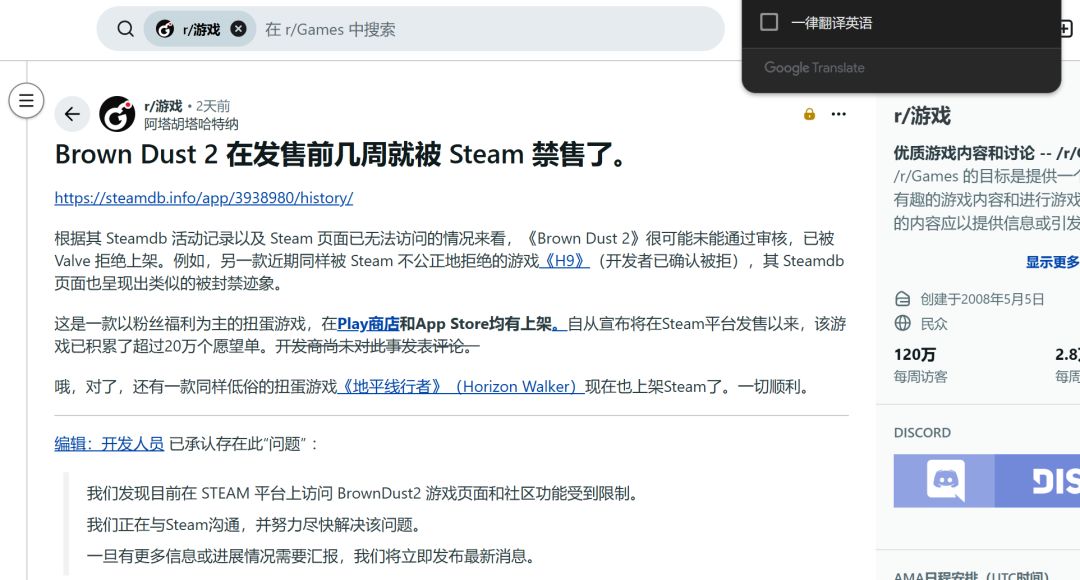The image size is (1080, 580).
Task: Open the 编辑：开发人员 link
Action: [x=109, y=444]
